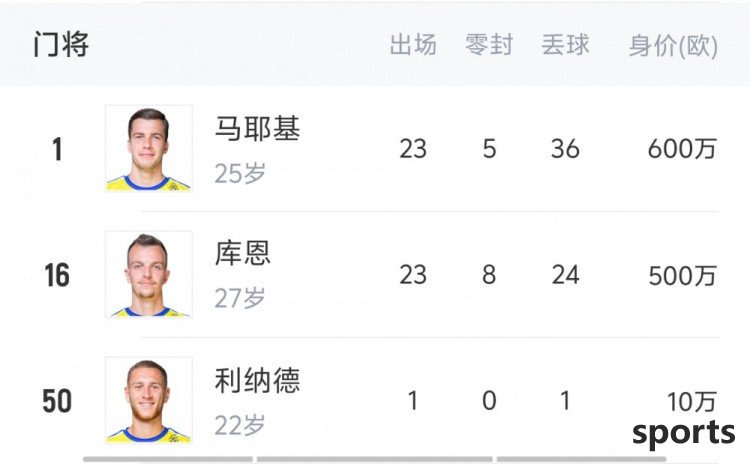Open 利纳德 player photo thumbnail

pos(149,400)
